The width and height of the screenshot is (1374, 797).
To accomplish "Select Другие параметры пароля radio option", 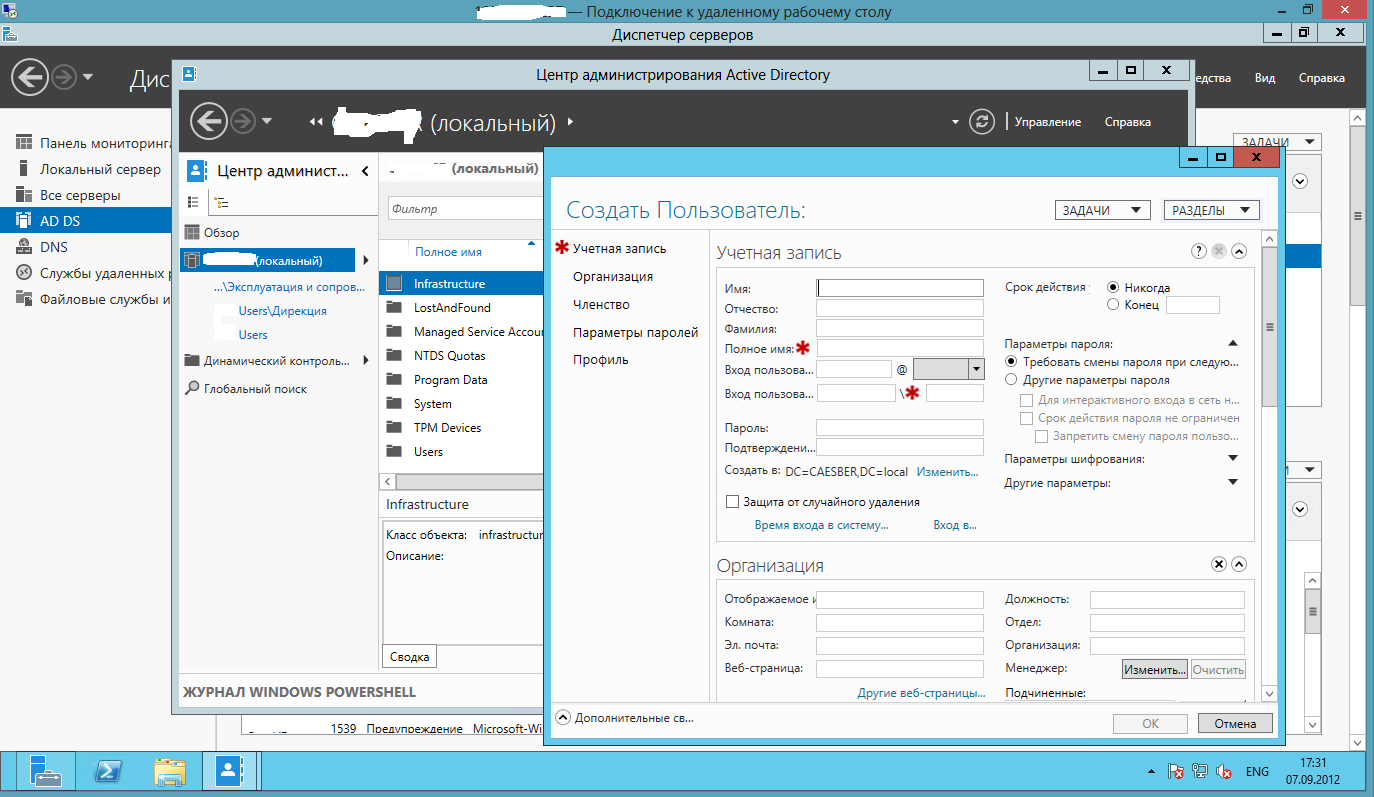I will [x=1012, y=380].
